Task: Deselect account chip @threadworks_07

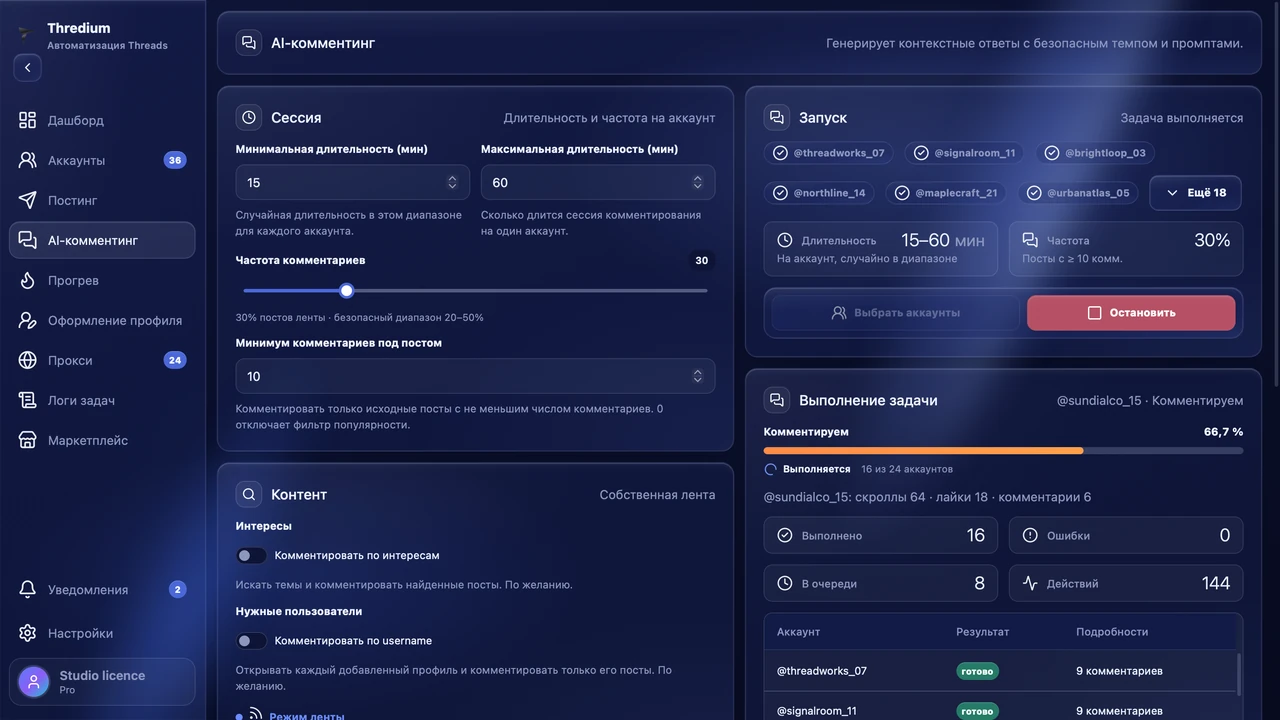Action: pyautogui.click(x=829, y=153)
